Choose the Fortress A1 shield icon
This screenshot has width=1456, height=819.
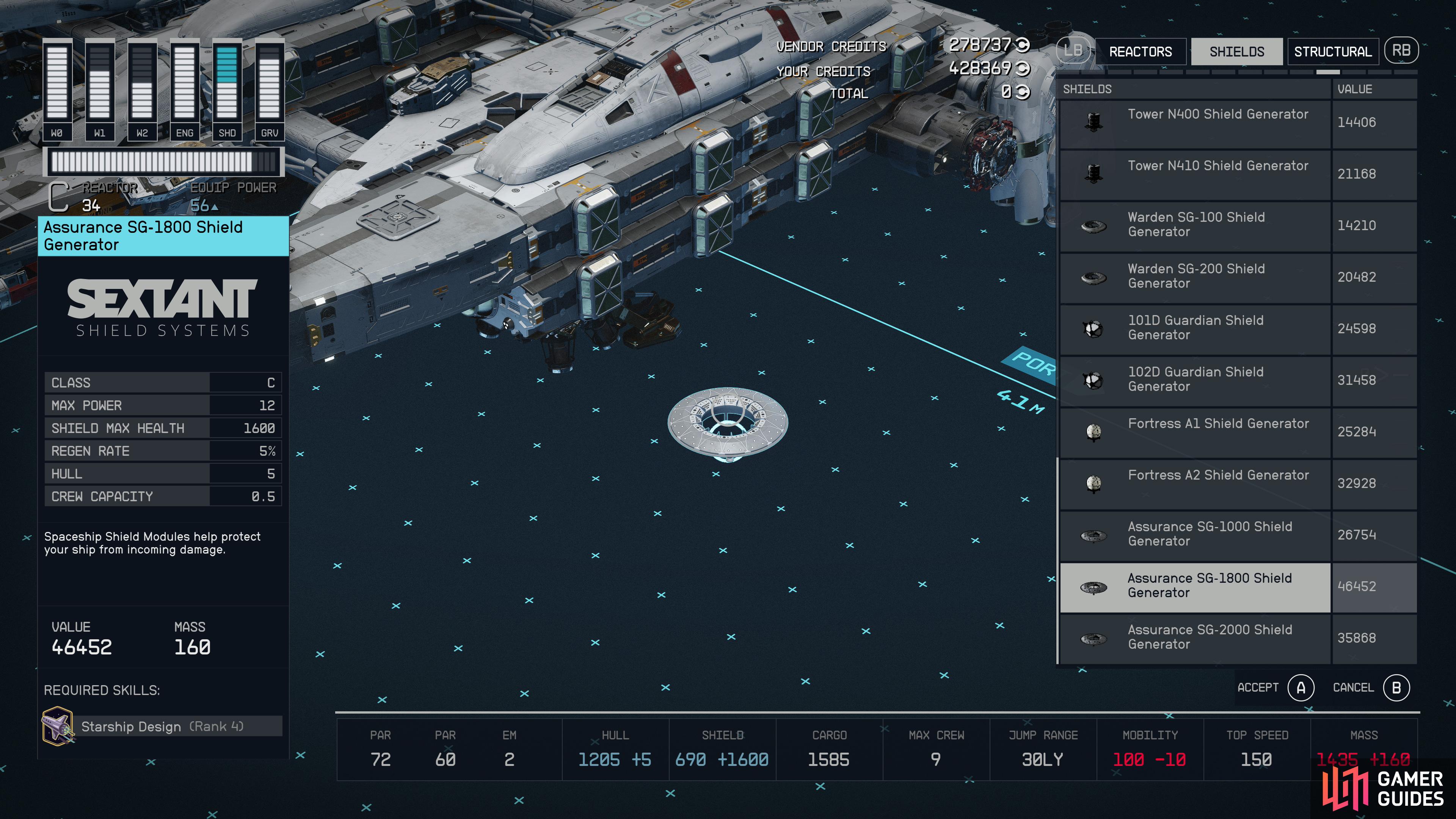point(1094,432)
